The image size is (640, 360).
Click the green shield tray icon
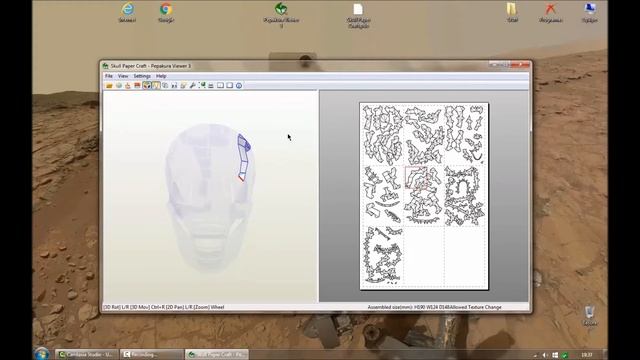click(x=565, y=355)
